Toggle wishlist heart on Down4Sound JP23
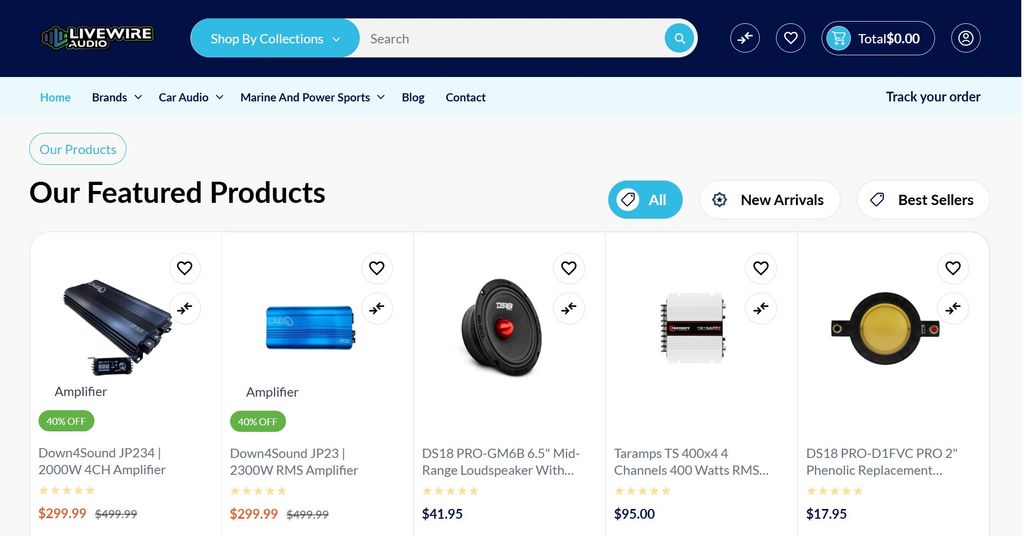This screenshot has height=536, width=1024. (x=377, y=268)
